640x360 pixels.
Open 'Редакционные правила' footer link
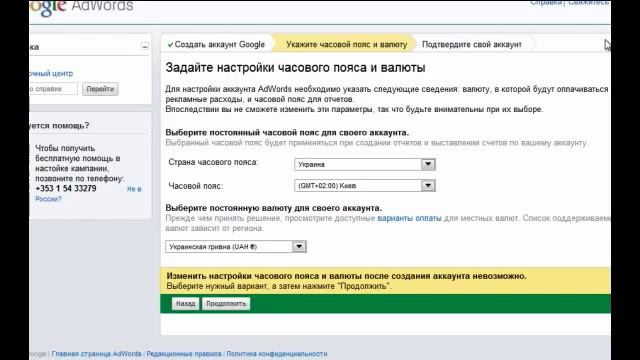click(x=184, y=354)
